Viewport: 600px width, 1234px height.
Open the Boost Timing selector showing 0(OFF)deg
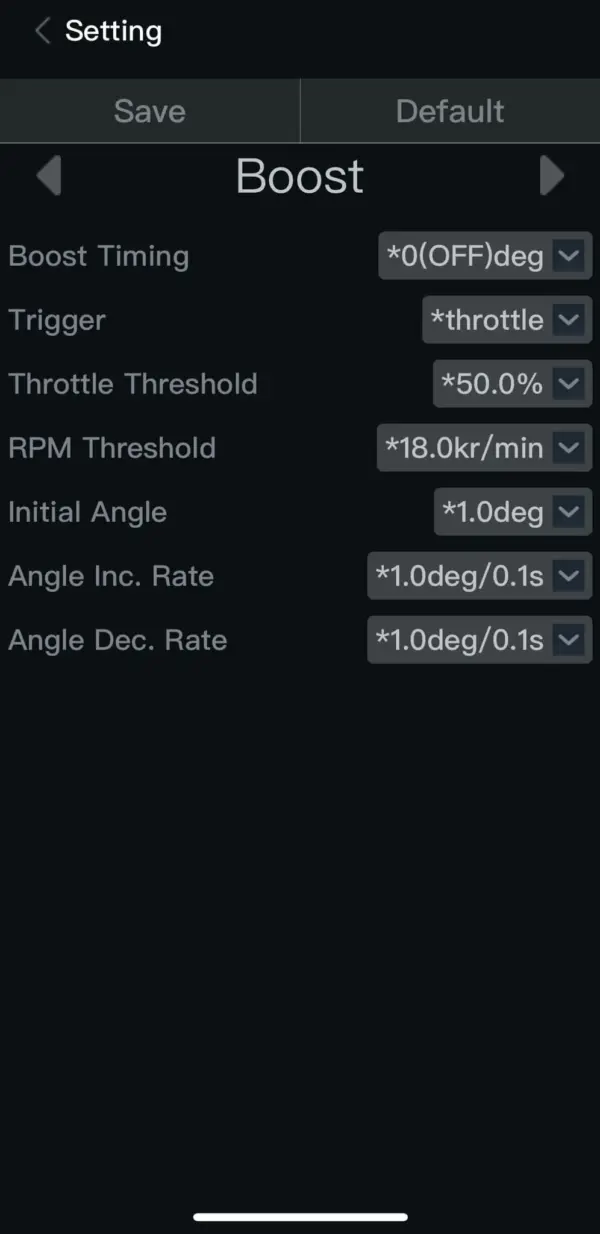click(x=485, y=255)
